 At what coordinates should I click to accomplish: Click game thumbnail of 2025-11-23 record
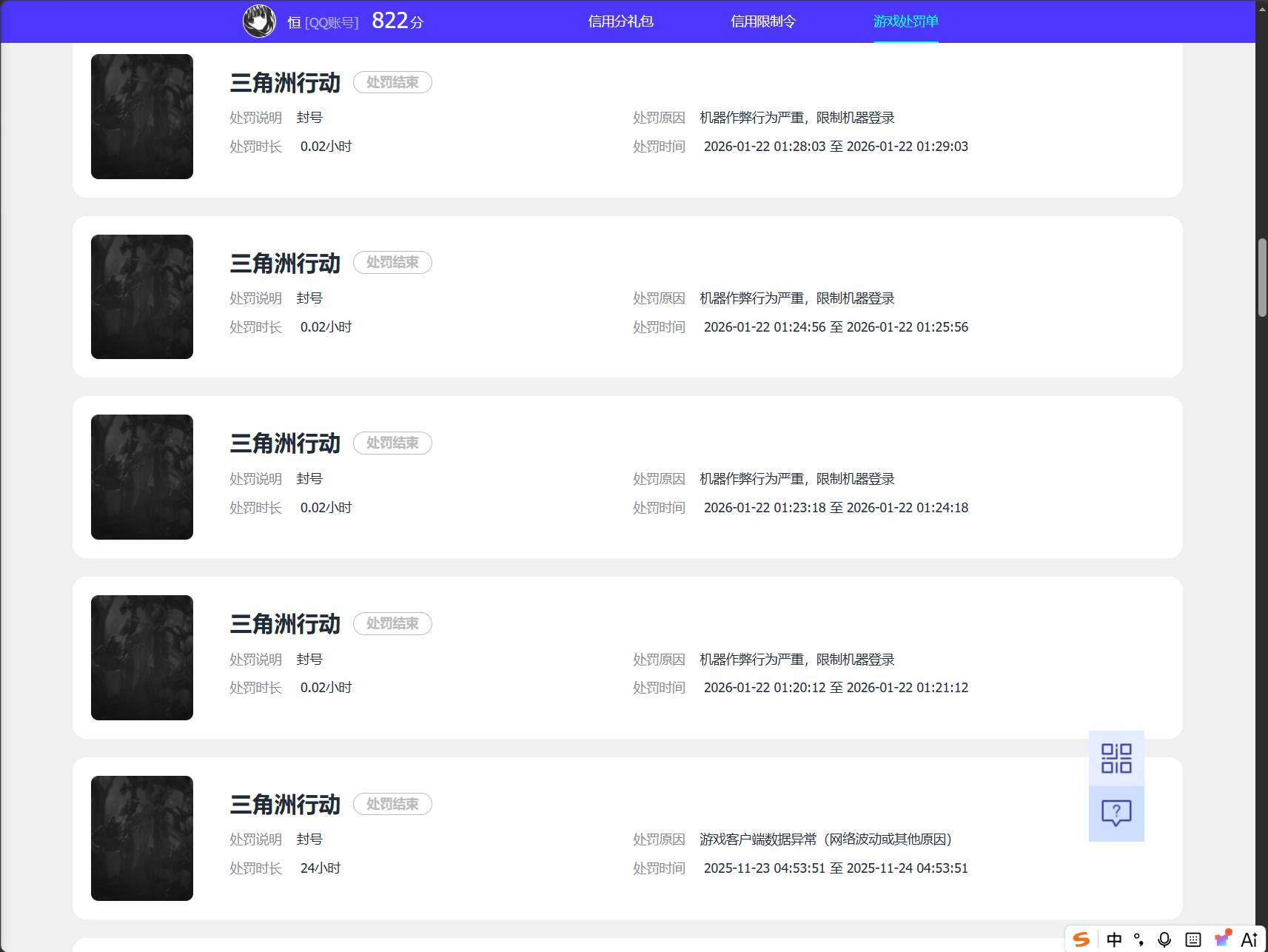(142, 838)
